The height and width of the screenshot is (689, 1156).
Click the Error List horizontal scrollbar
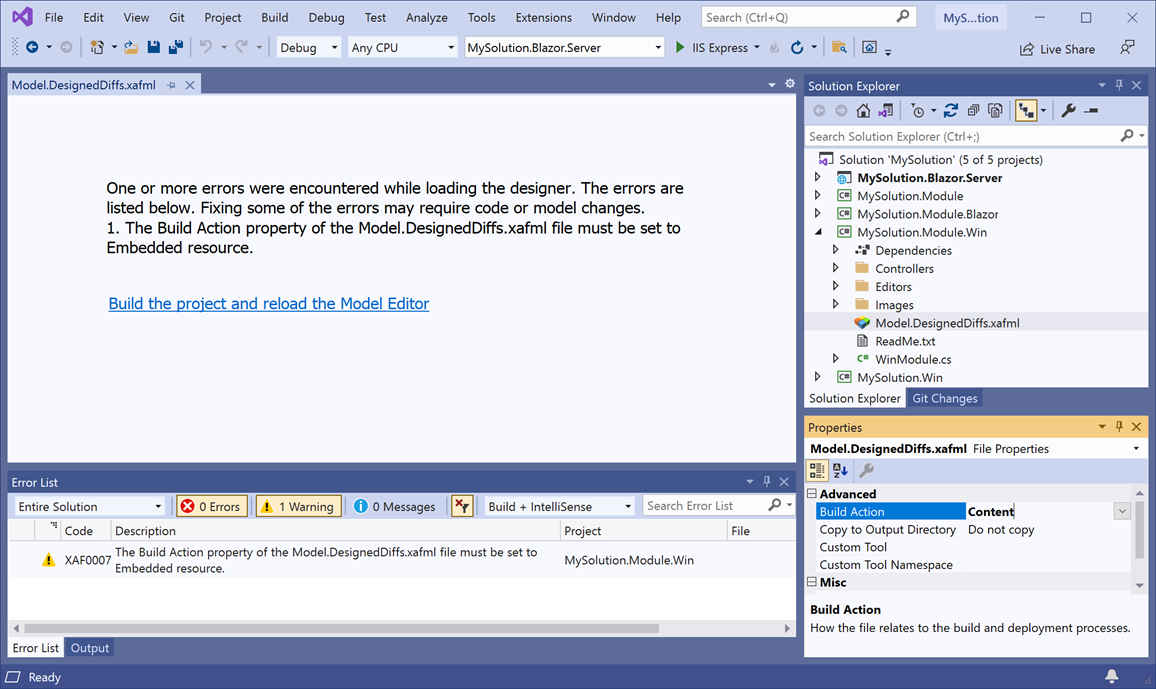pyautogui.click(x=341, y=629)
